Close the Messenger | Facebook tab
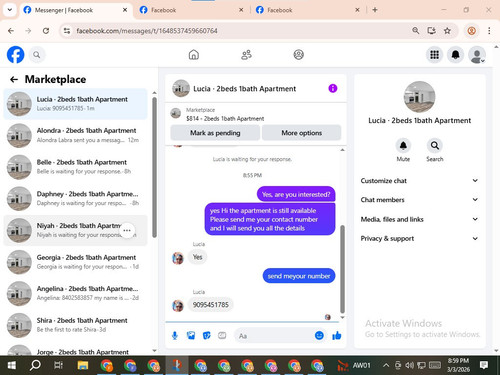The image size is (500, 375). tap(125, 10)
